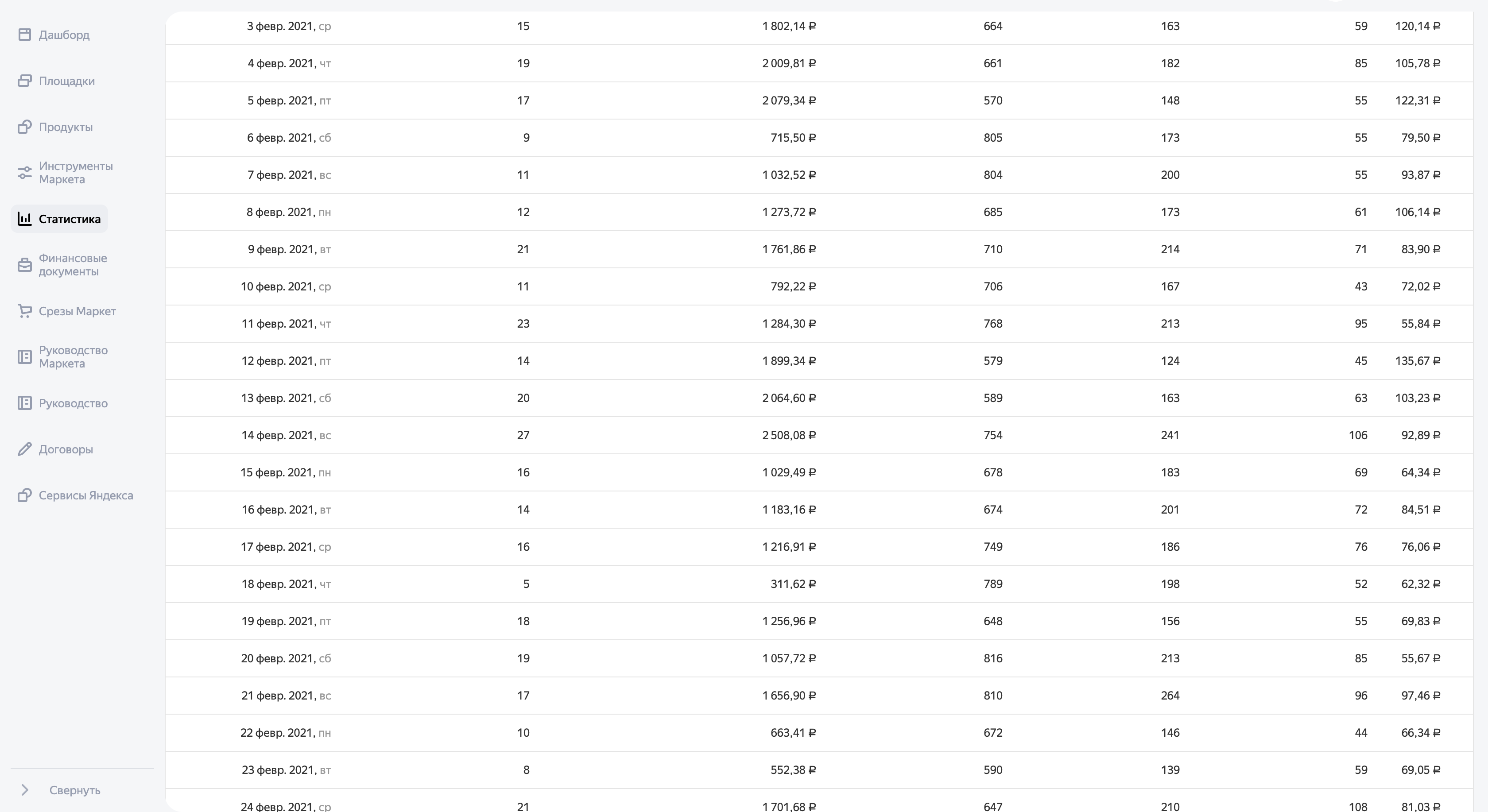This screenshot has height=812, width=1488.
Task: Click the Дашборд sidebar icon
Action: pyautogui.click(x=24, y=35)
